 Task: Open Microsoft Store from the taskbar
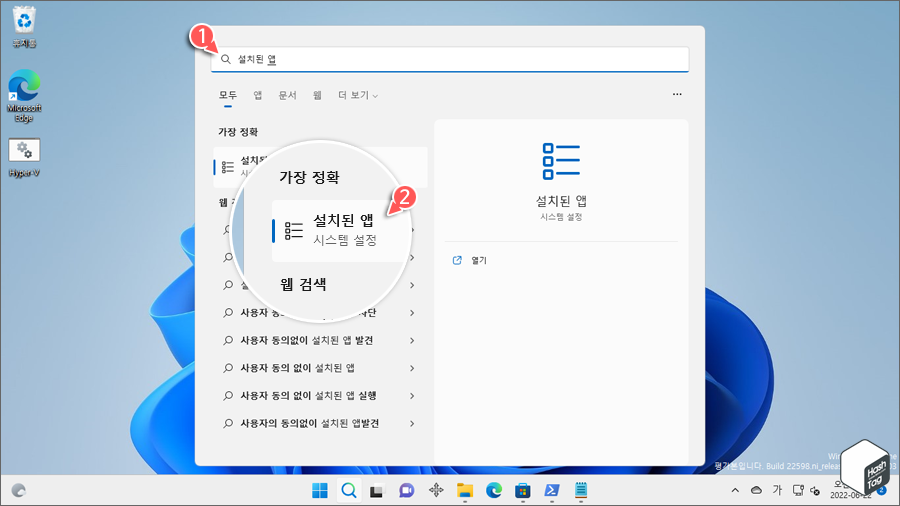[522, 491]
